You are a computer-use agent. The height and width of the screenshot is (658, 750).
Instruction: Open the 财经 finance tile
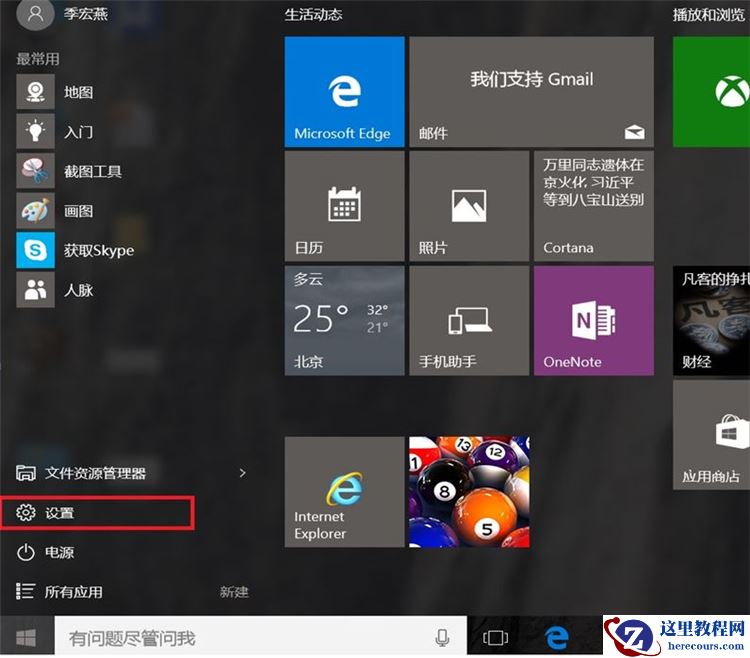[711, 320]
